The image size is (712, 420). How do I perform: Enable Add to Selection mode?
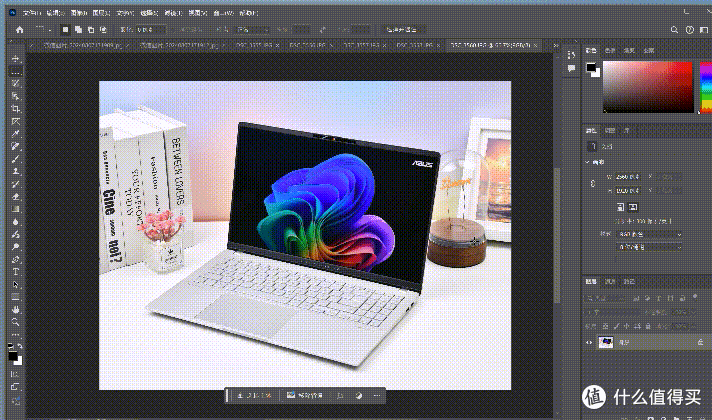click(78, 30)
